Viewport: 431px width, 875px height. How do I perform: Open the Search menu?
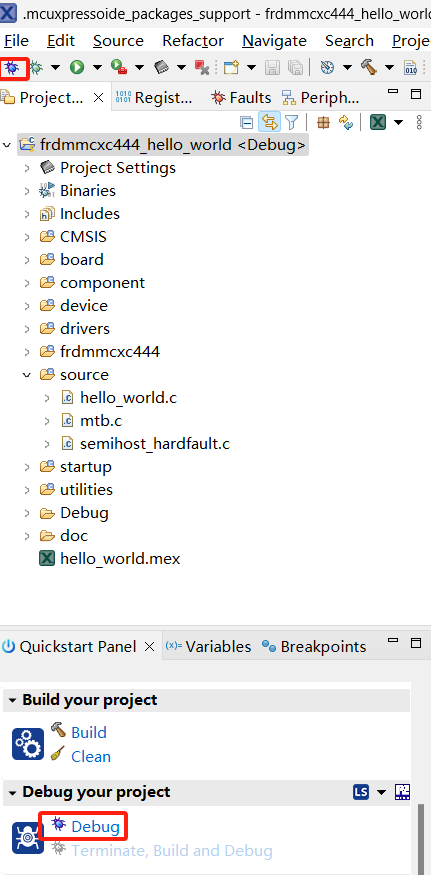point(349,41)
